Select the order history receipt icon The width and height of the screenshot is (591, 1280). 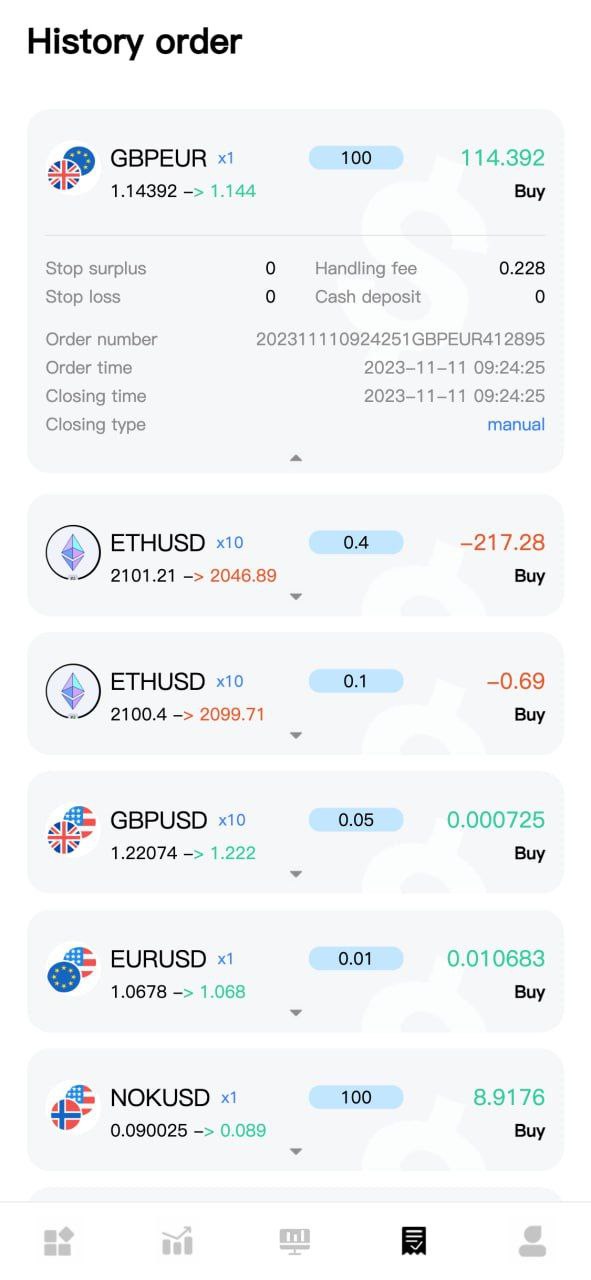tap(413, 1242)
